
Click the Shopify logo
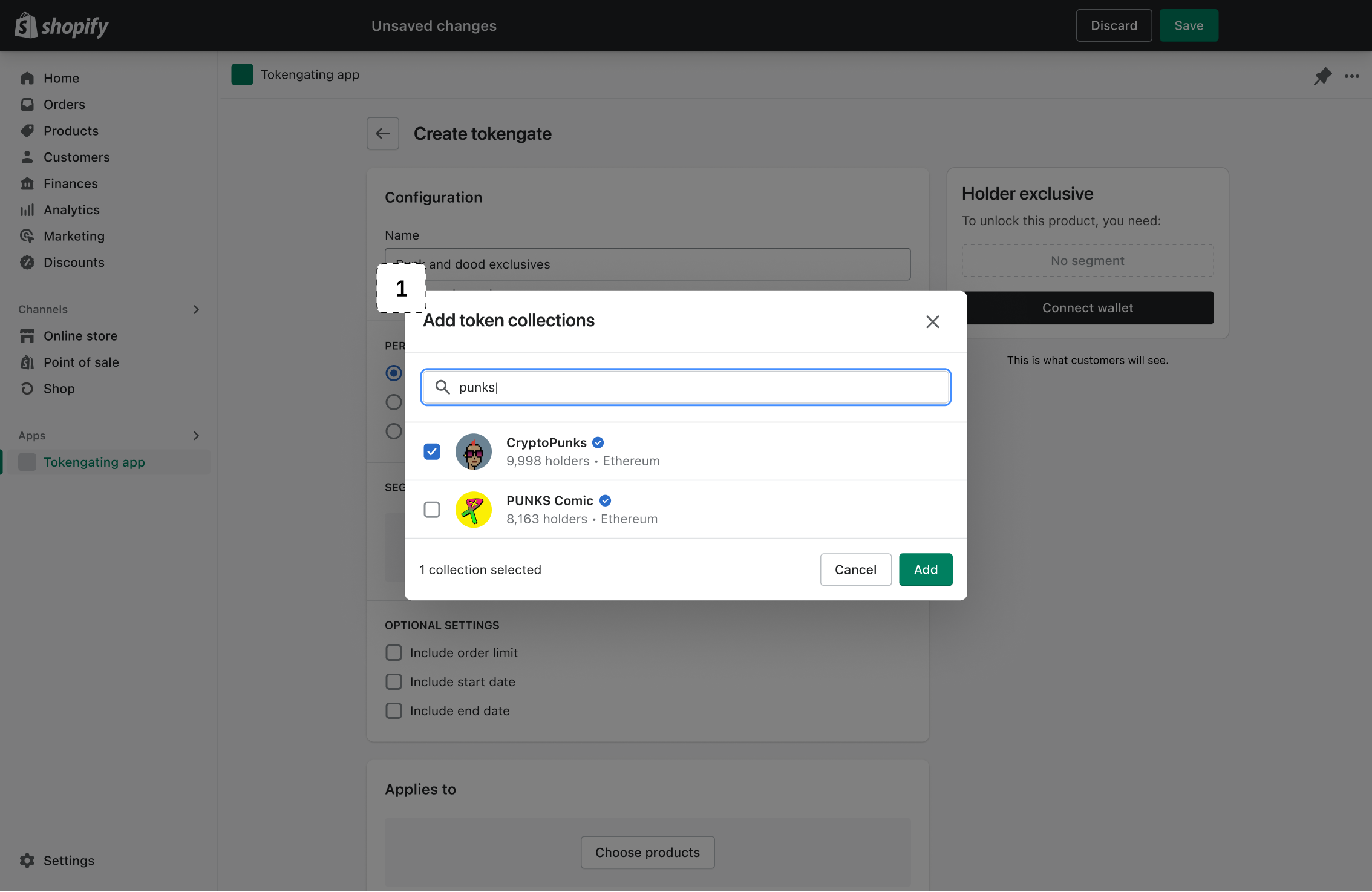pos(61,25)
